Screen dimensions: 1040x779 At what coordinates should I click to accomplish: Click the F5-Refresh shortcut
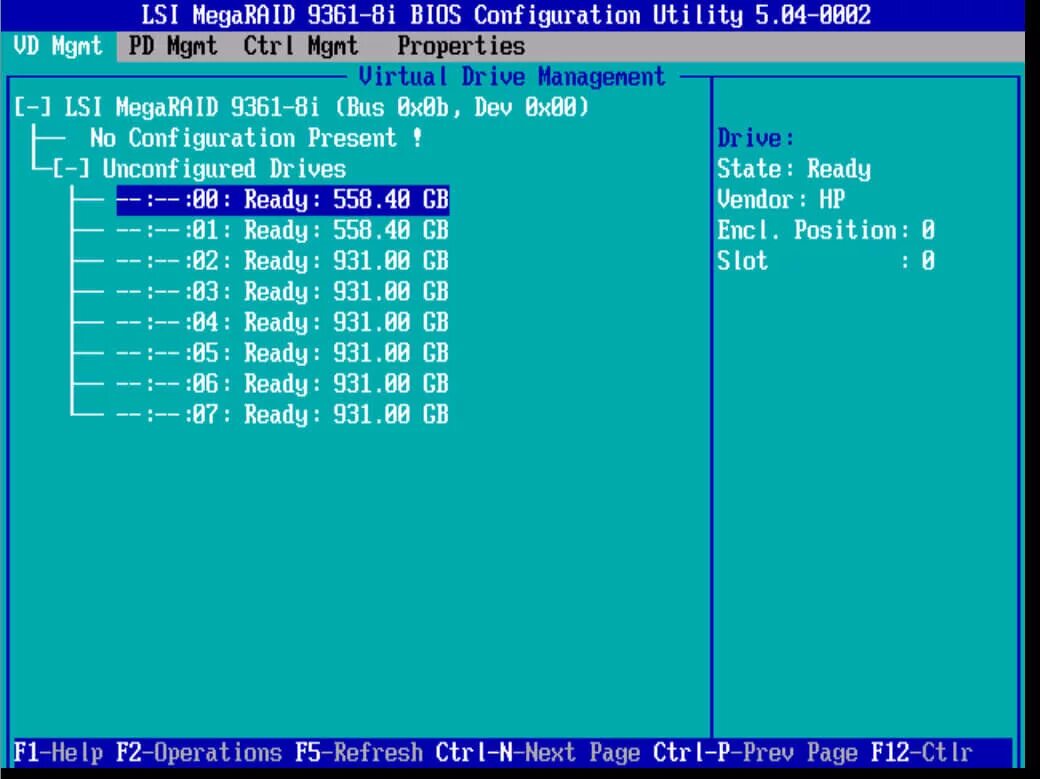coord(359,752)
